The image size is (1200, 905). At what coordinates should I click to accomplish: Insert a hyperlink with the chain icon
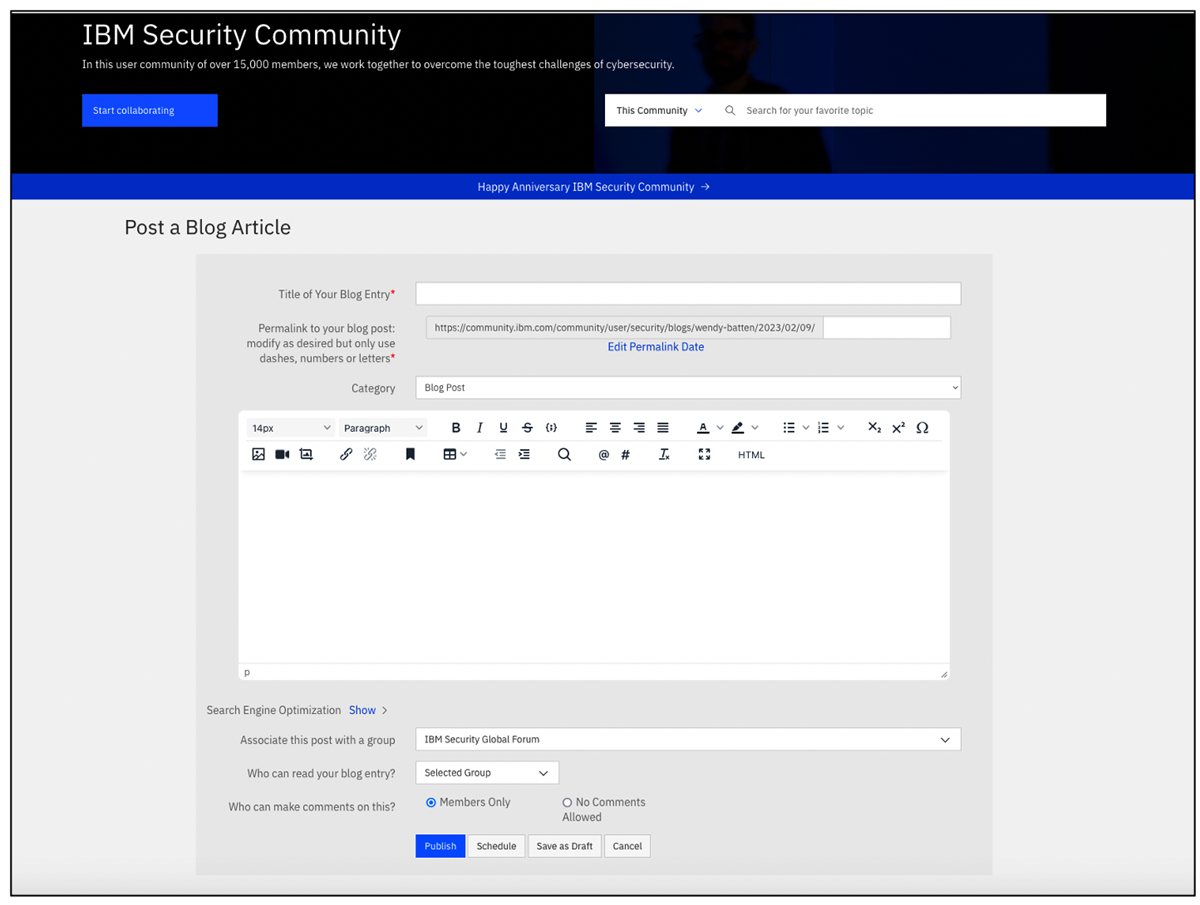346,454
